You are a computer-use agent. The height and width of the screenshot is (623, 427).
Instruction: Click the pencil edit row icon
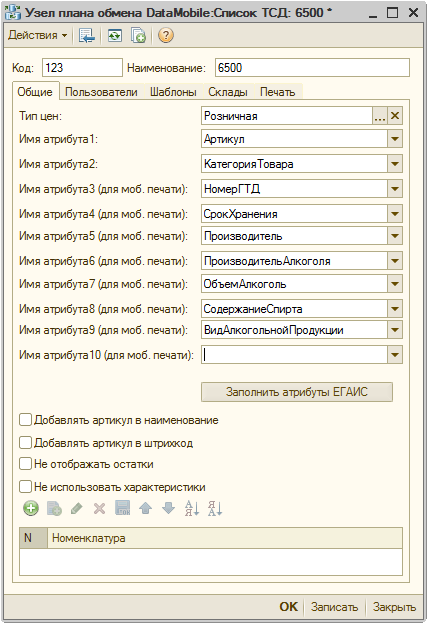76,508
